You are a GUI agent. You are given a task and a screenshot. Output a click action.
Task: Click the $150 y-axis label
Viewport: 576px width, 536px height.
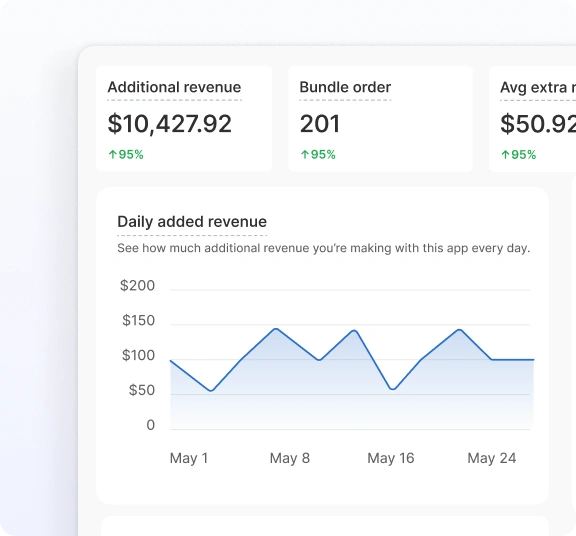pyautogui.click(x=138, y=320)
